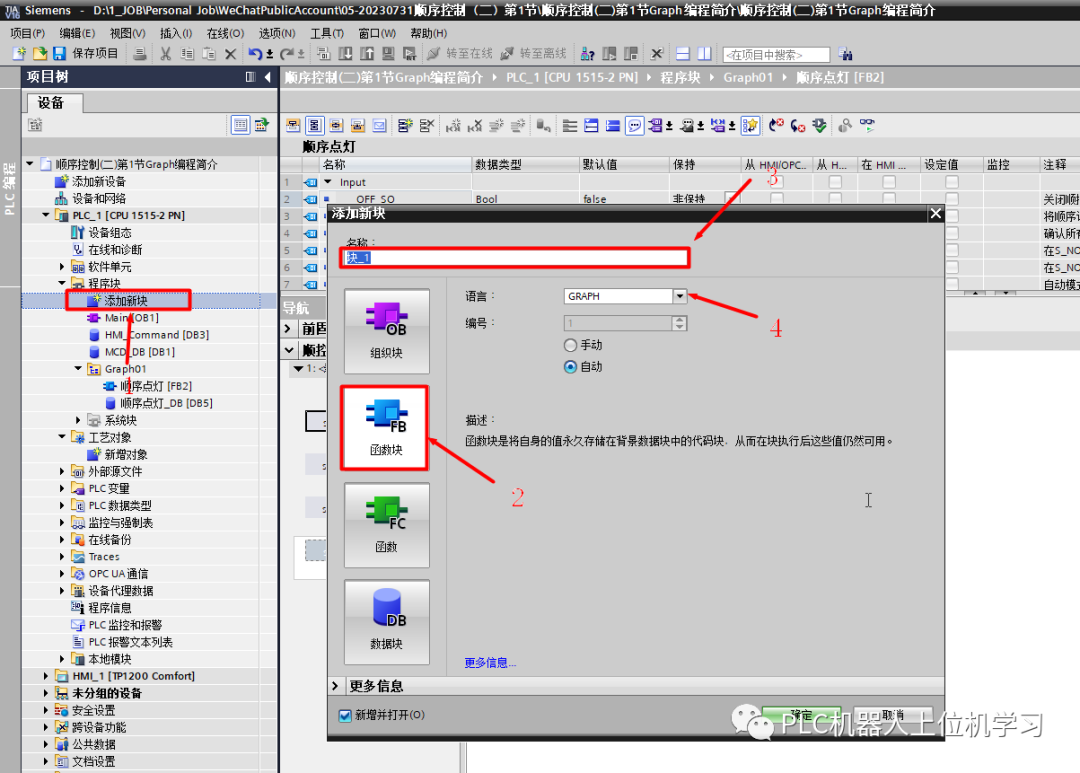Create a new project via toolbar icon
Image resolution: width=1080 pixels, height=773 pixels.
(x=19, y=54)
